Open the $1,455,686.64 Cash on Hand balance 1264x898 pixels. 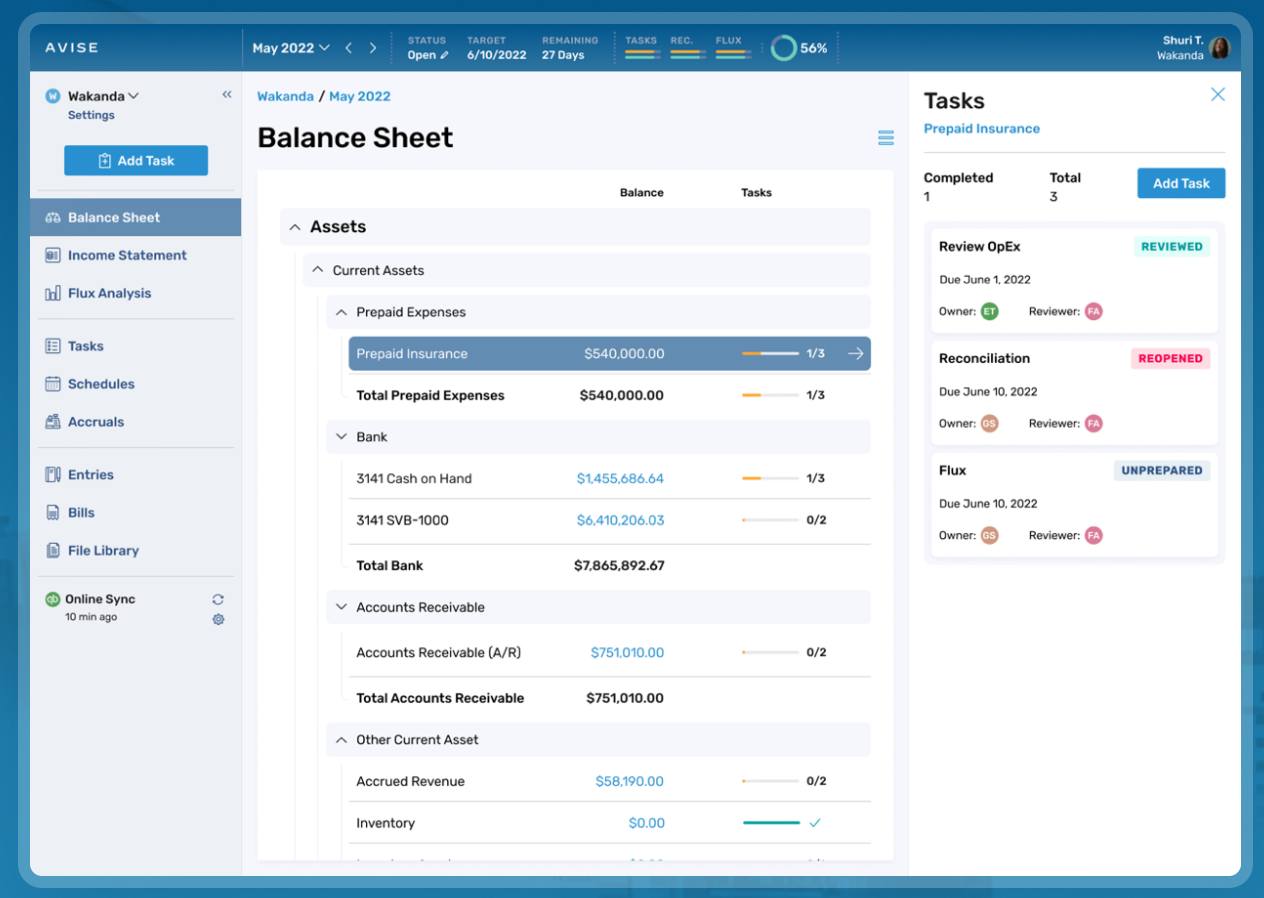click(620, 479)
